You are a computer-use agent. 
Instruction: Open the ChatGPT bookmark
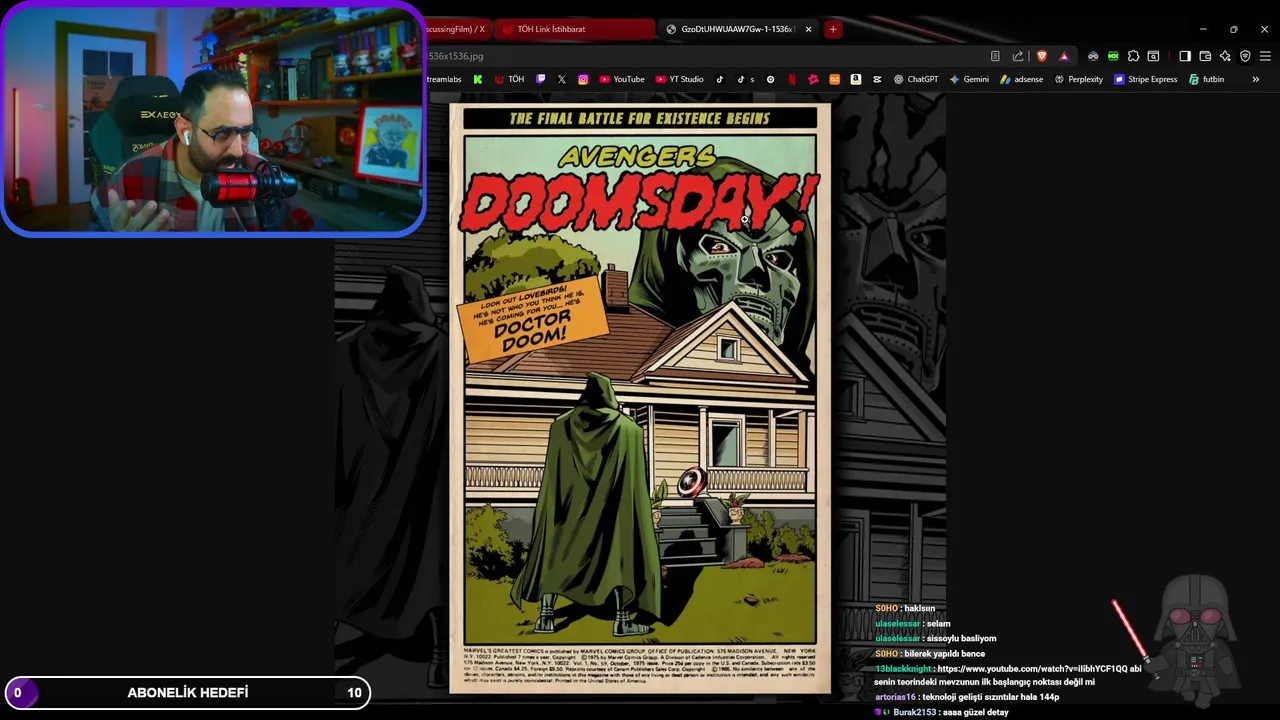(x=916, y=79)
